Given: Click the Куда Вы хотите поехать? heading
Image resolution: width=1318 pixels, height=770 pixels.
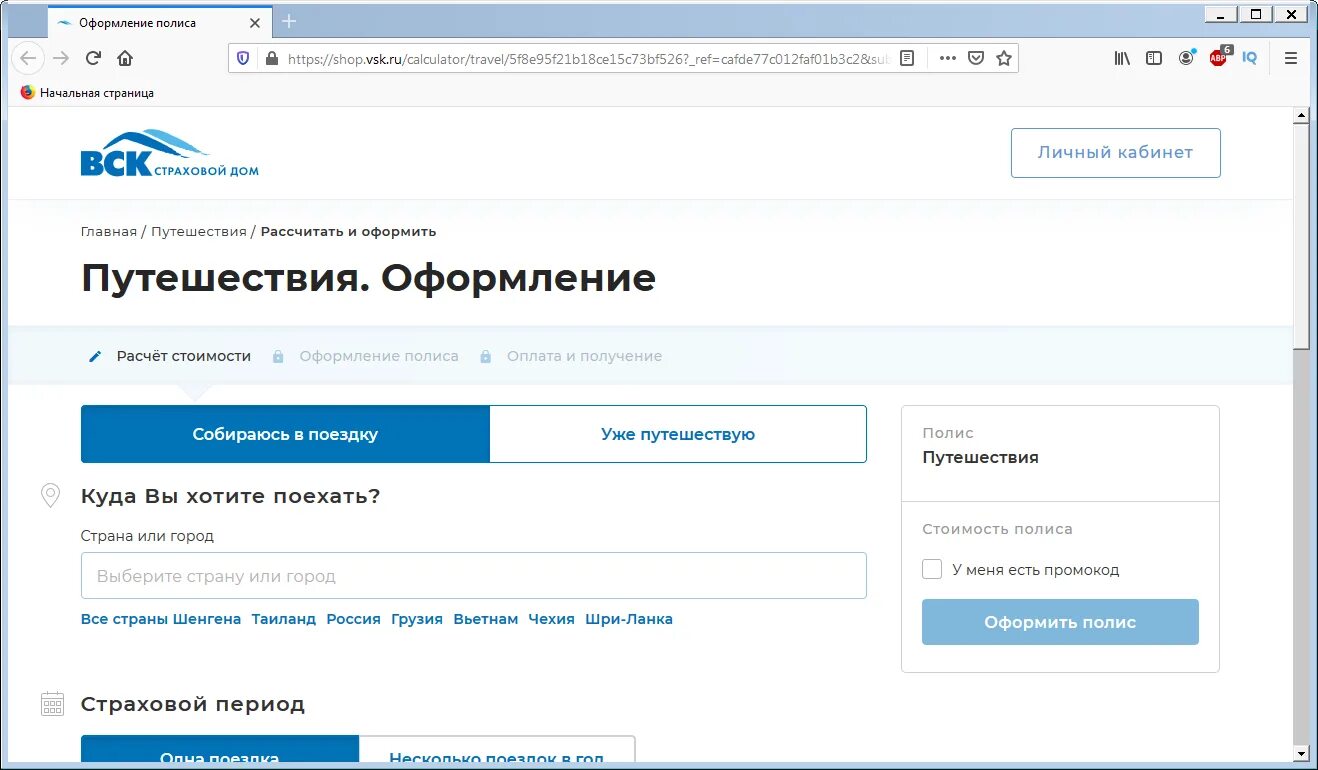Looking at the screenshot, I should click(230, 496).
